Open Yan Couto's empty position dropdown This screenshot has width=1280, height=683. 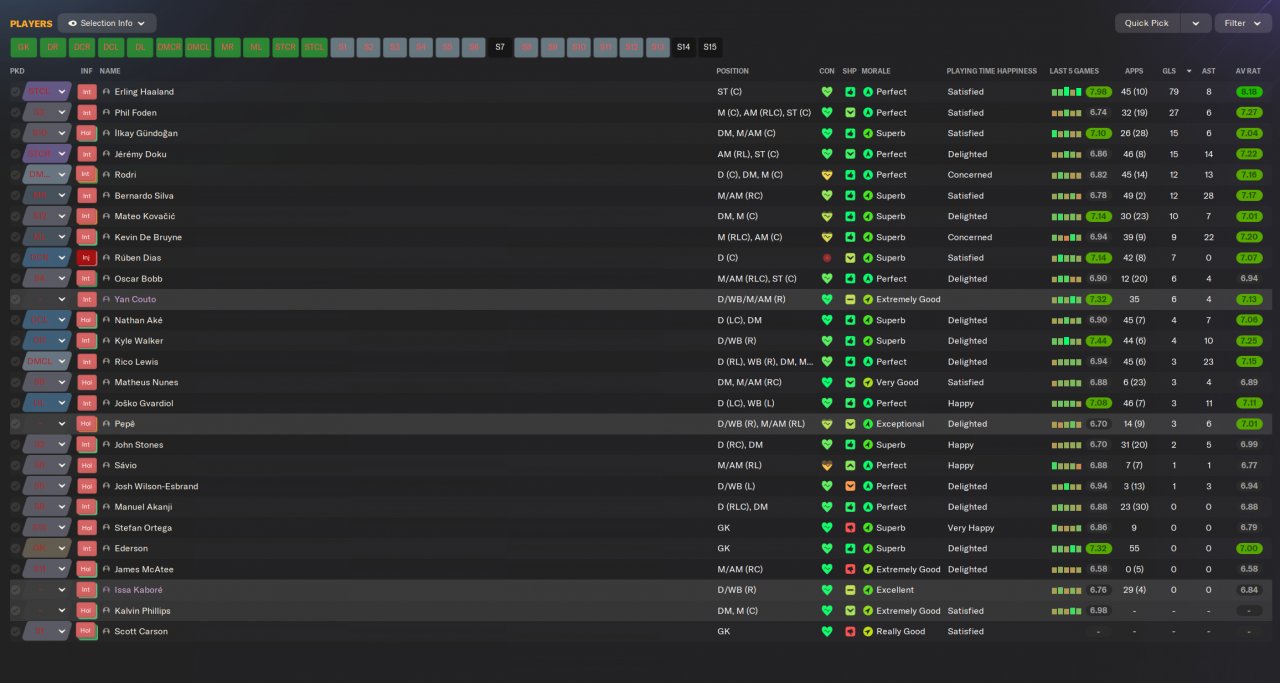[47, 300]
